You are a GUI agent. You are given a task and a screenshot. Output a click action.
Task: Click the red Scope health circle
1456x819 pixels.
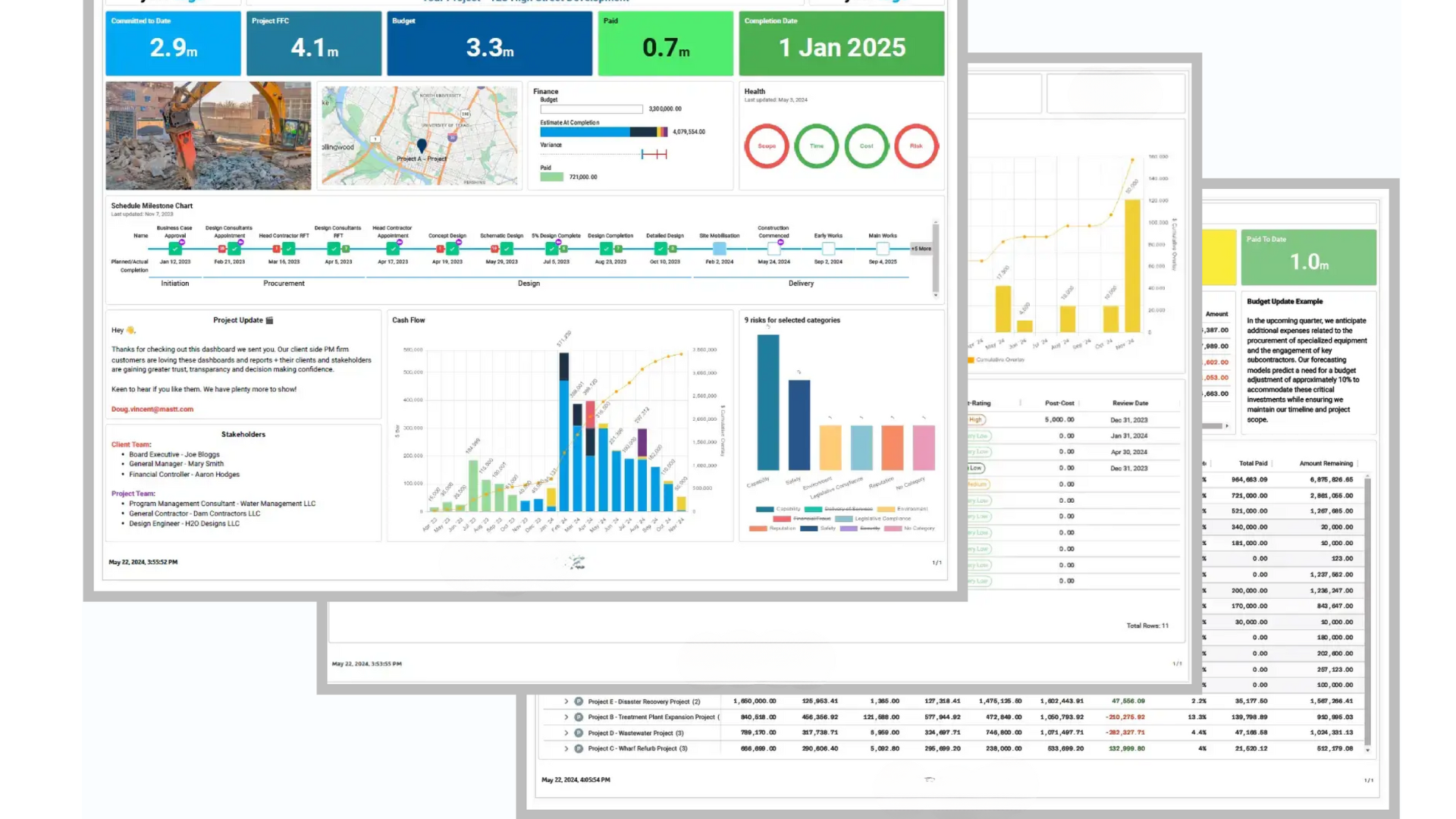(767, 146)
